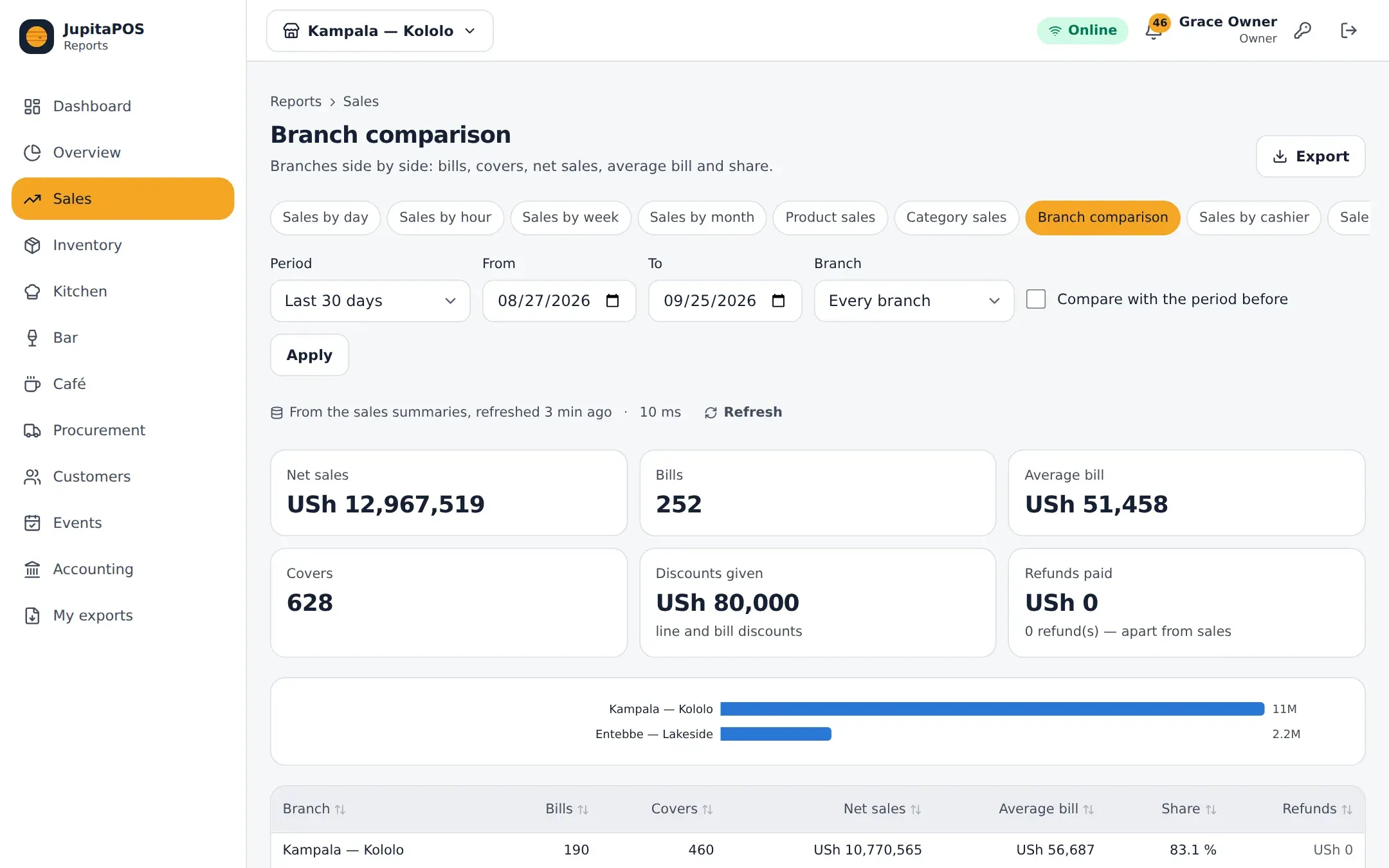Open the From date calendar picker

pyautogui.click(x=612, y=300)
